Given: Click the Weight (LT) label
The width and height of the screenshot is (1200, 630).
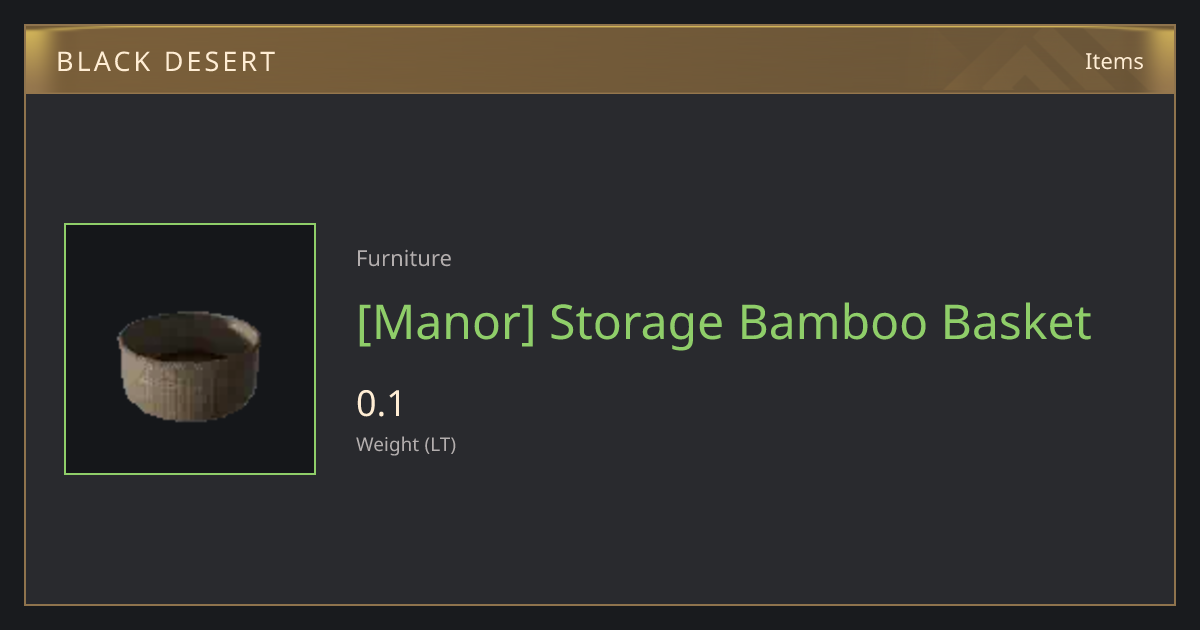Looking at the screenshot, I should click(406, 444).
